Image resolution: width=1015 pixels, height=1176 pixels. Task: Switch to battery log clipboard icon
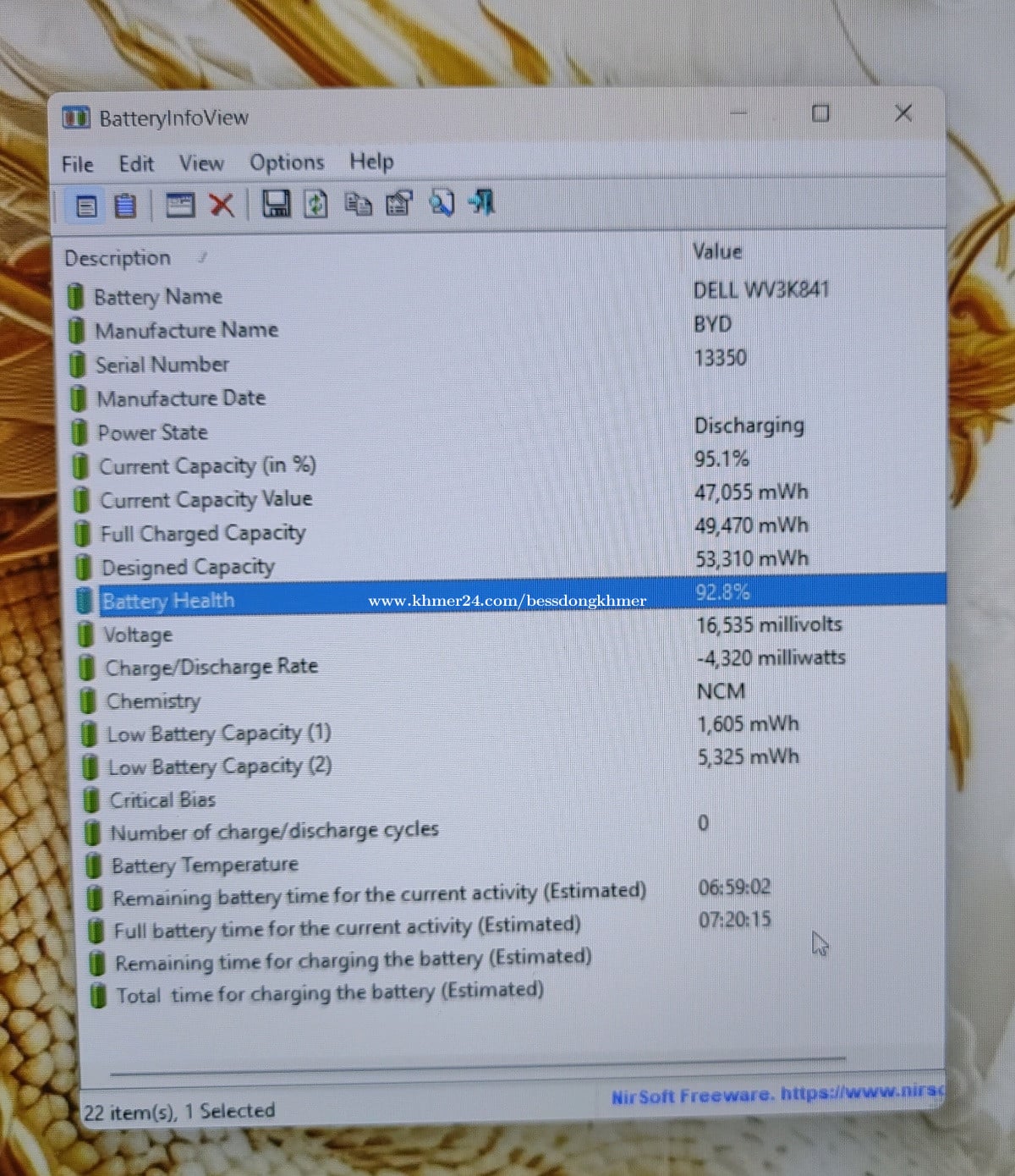125,206
